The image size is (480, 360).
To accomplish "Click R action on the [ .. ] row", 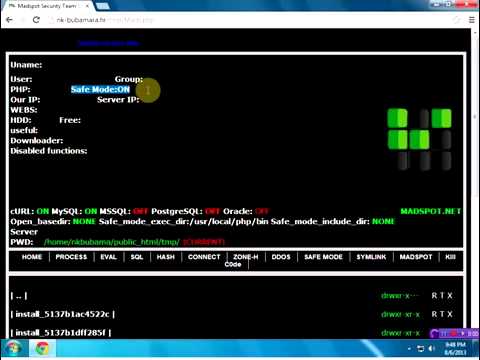I will click(434, 296).
